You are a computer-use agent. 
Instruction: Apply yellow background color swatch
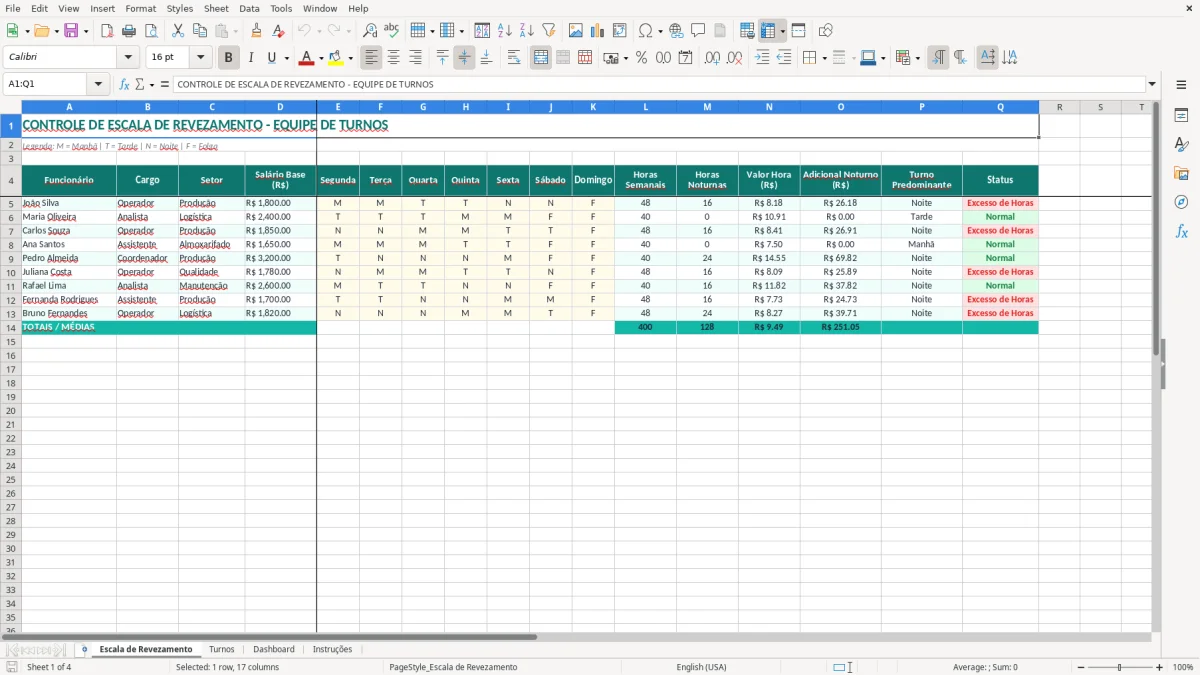coord(336,58)
